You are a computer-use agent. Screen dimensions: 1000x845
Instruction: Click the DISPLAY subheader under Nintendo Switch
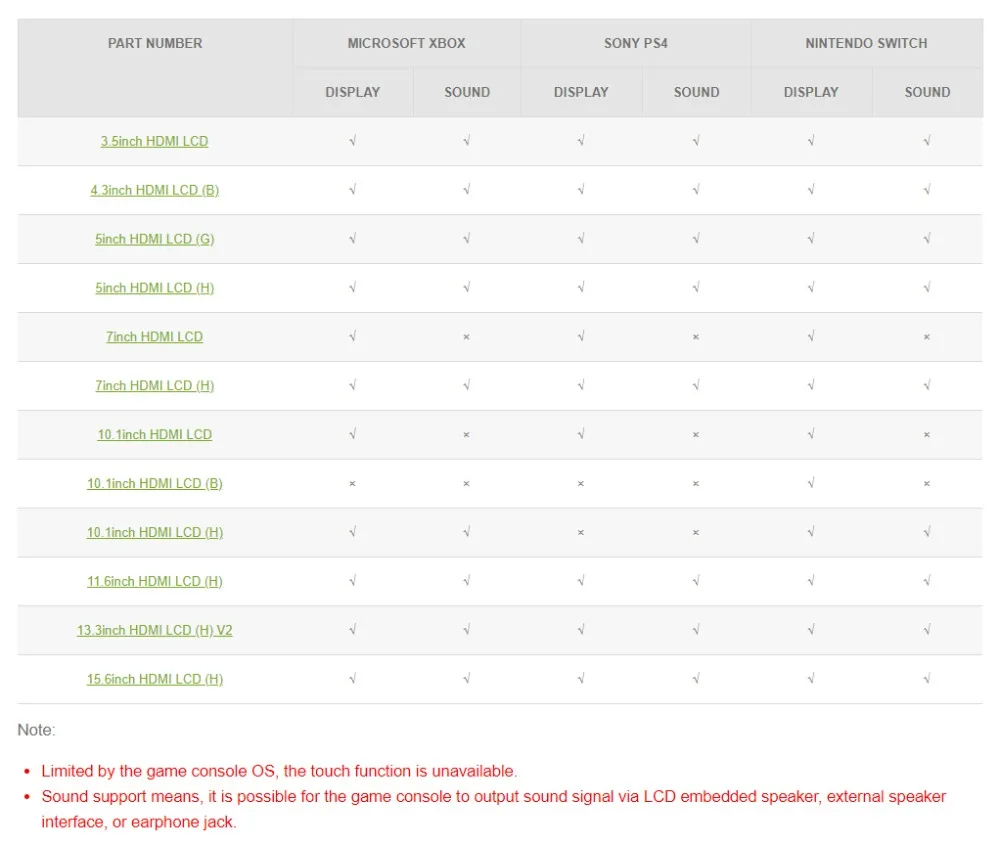[811, 92]
